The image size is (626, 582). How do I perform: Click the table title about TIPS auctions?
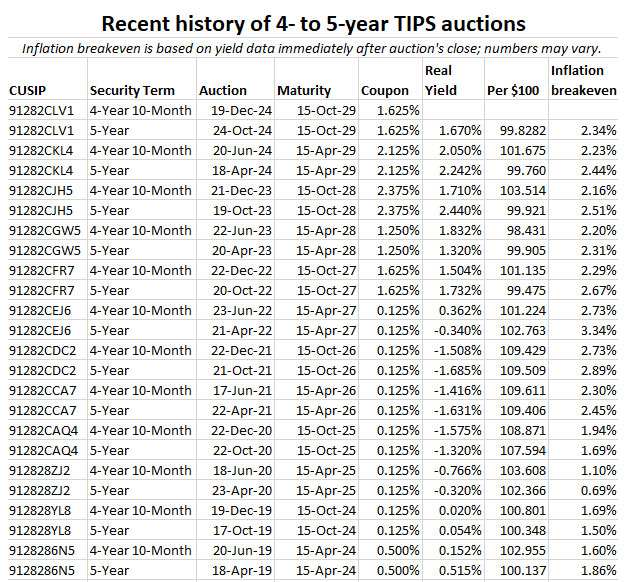(x=313, y=23)
